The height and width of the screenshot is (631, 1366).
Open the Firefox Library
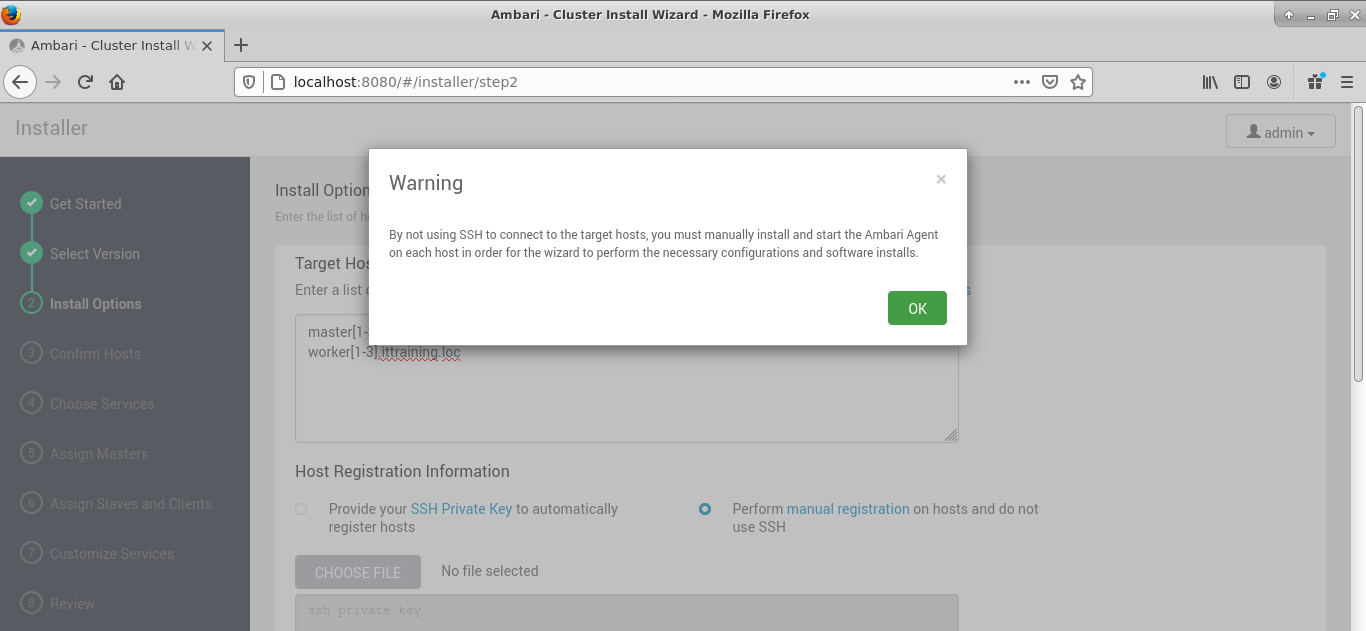[1210, 82]
